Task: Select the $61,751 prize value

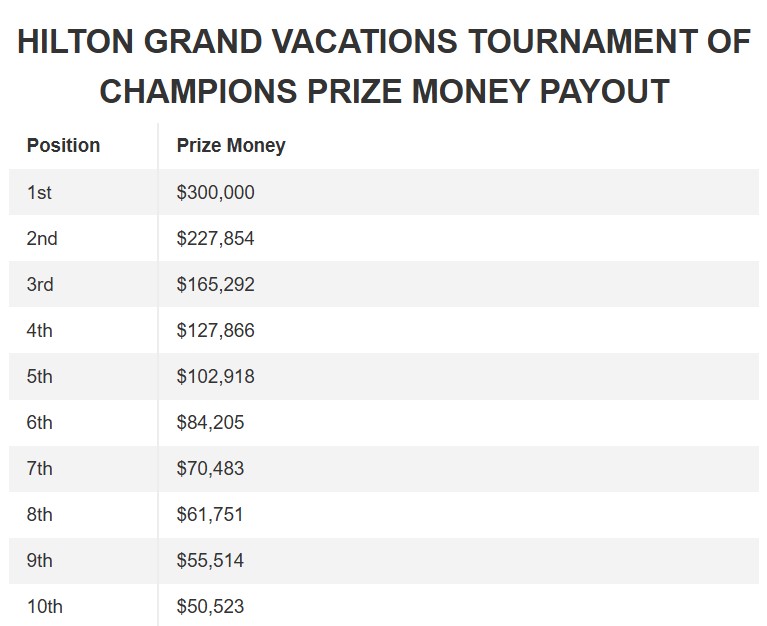Action: [210, 514]
